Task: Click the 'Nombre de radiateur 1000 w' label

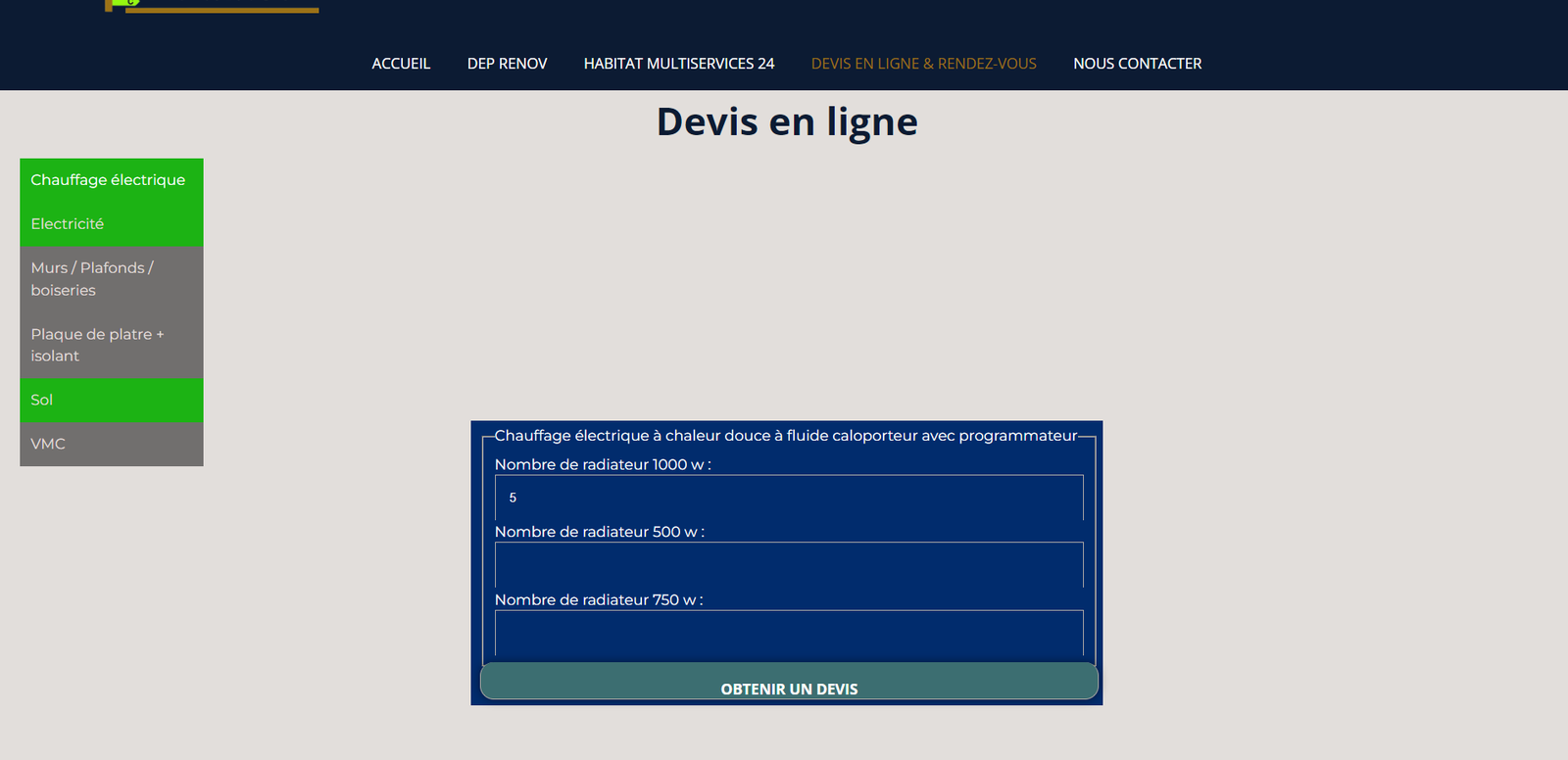Action: tap(602, 464)
